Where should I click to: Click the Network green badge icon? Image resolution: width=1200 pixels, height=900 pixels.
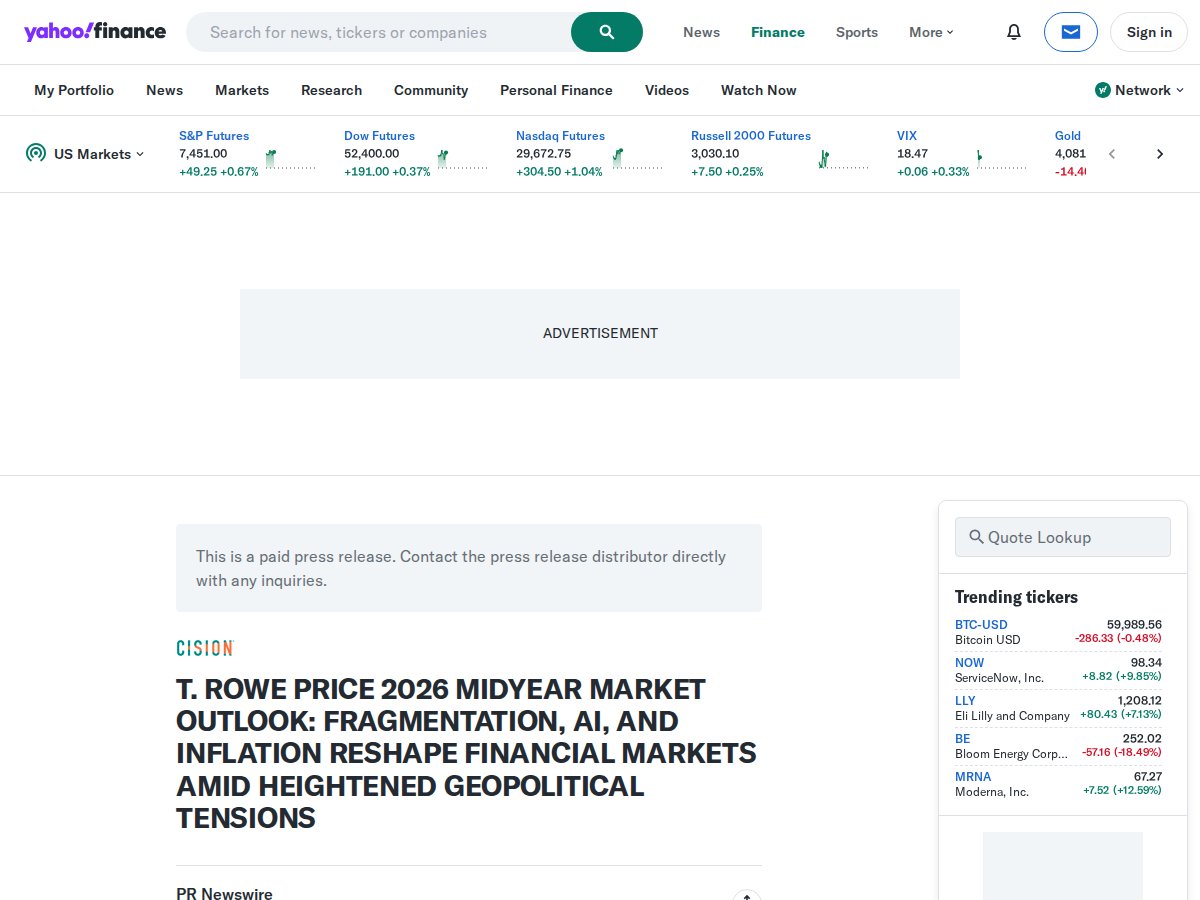point(1103,90)
